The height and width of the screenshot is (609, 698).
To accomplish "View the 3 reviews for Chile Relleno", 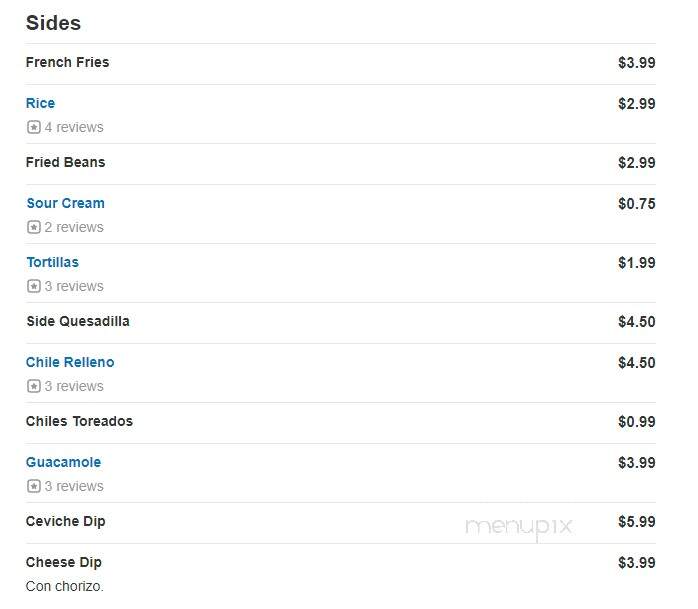I will click(x=74, y=386).
